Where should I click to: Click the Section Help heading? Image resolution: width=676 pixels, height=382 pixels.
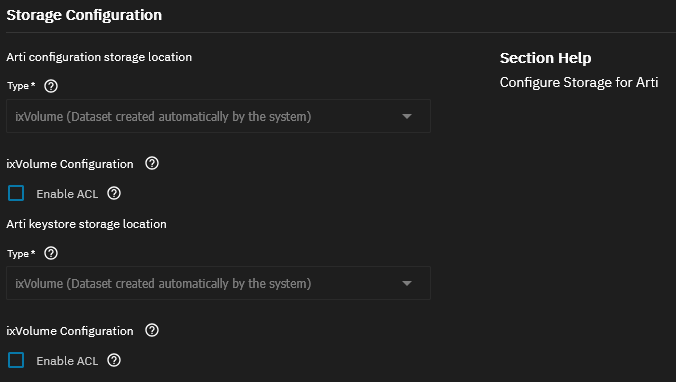(x=545, y=58)
